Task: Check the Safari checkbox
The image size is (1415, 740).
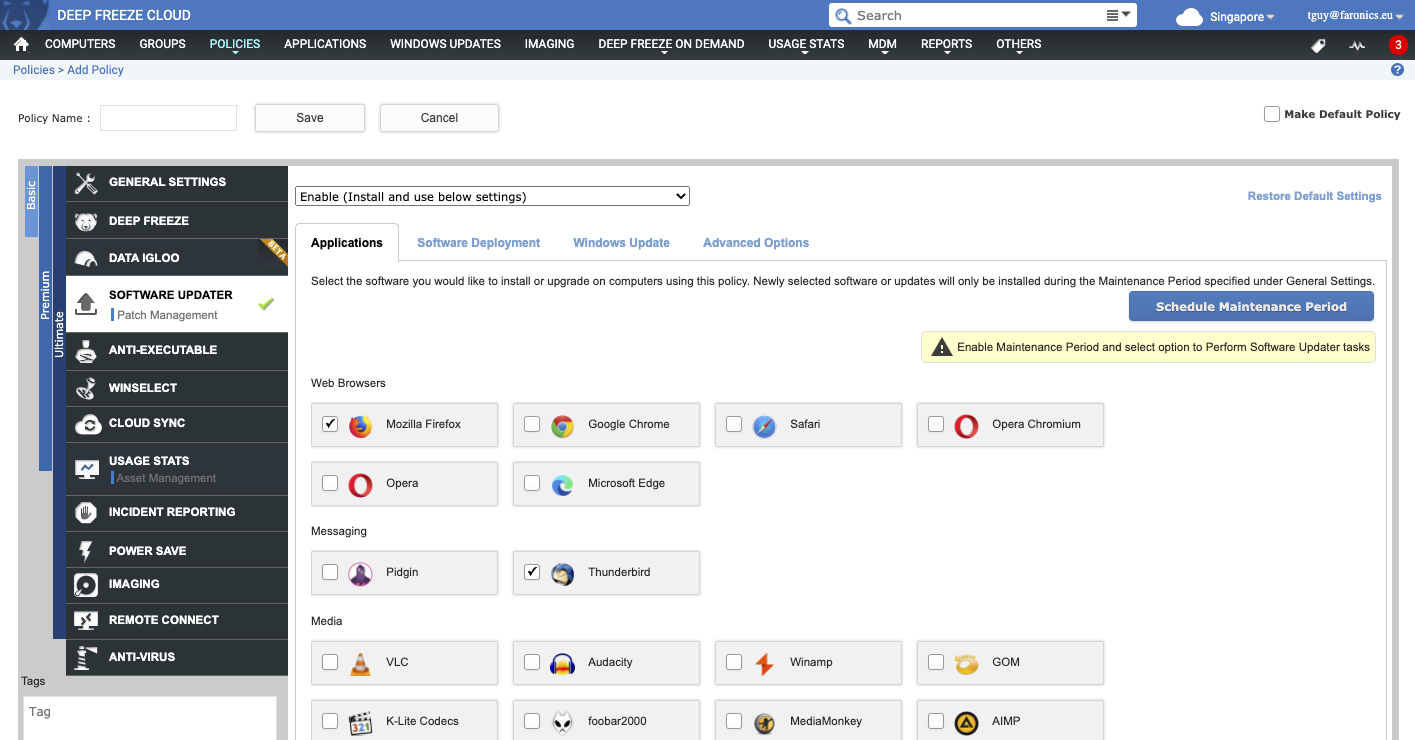Action: tap(734, 424)
